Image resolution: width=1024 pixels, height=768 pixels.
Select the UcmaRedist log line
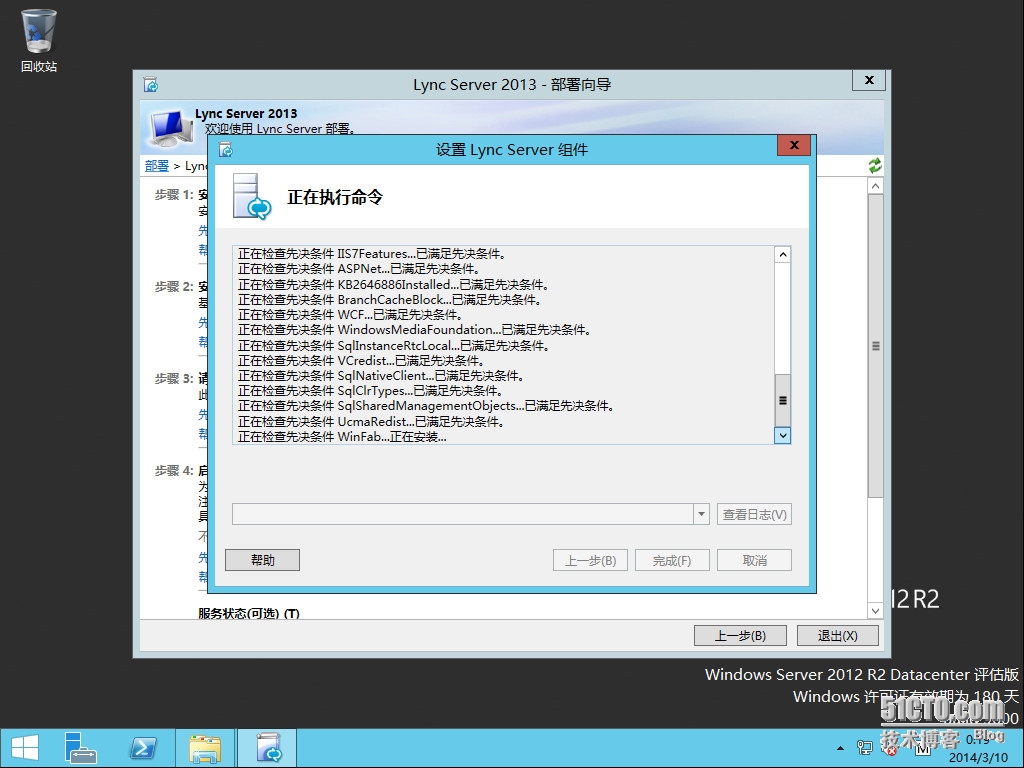tap(370, 421)
